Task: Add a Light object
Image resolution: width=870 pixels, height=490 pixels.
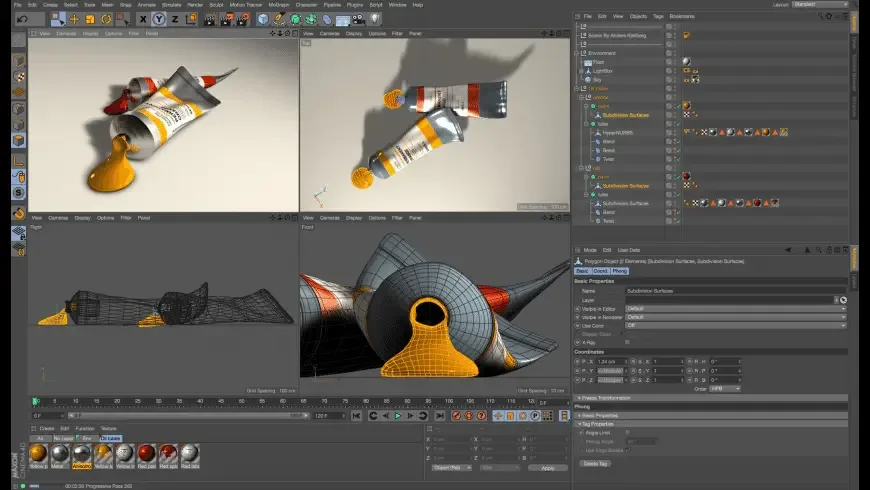Action: tap(375, 19)
